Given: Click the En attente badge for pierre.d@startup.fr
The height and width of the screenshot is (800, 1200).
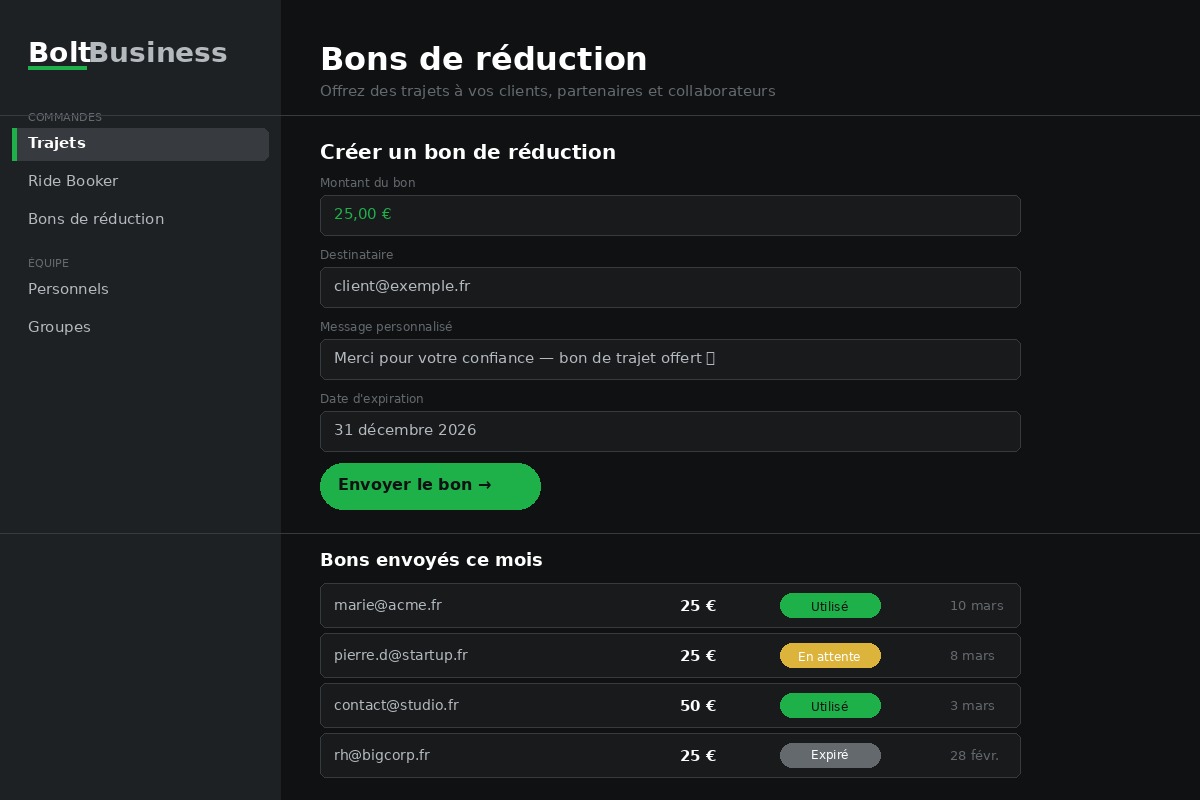Looking at the screenshot, I should coord(830,656).
